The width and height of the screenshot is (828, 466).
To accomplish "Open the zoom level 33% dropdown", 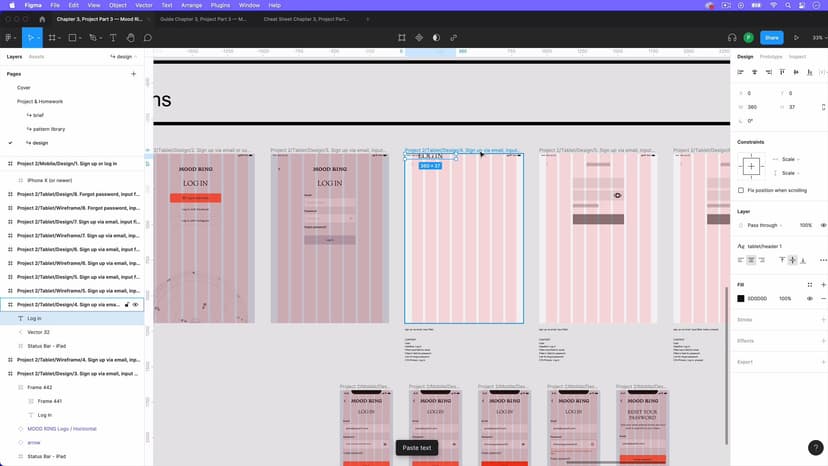I will 818,38.
